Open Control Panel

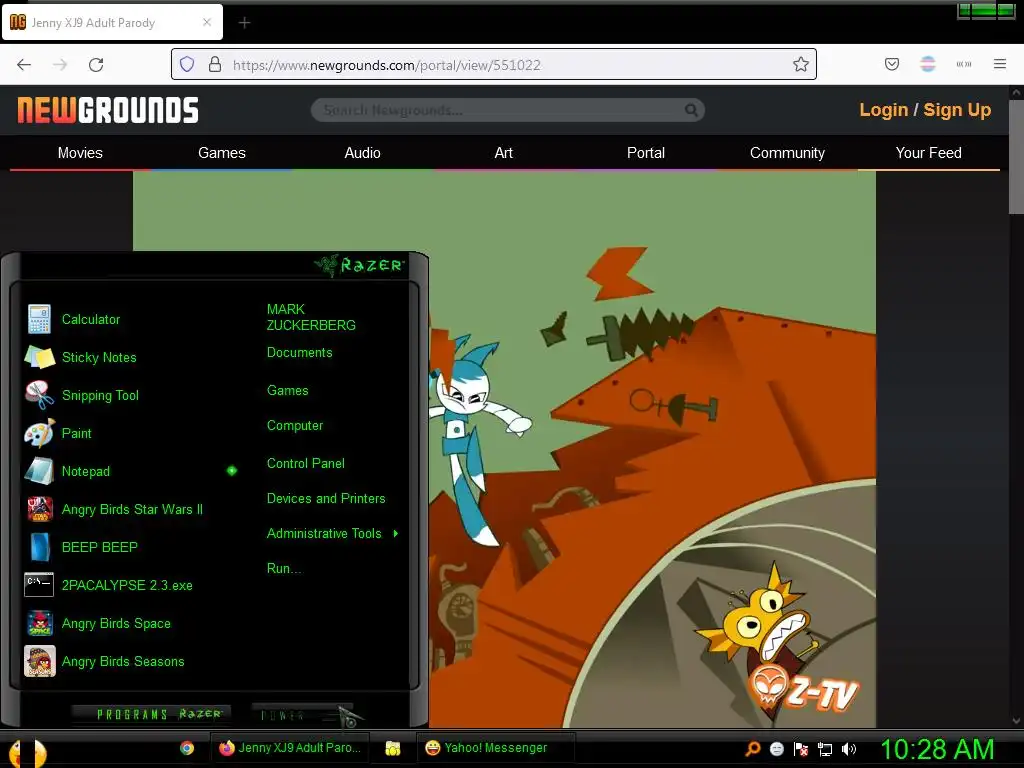point(305,464)
